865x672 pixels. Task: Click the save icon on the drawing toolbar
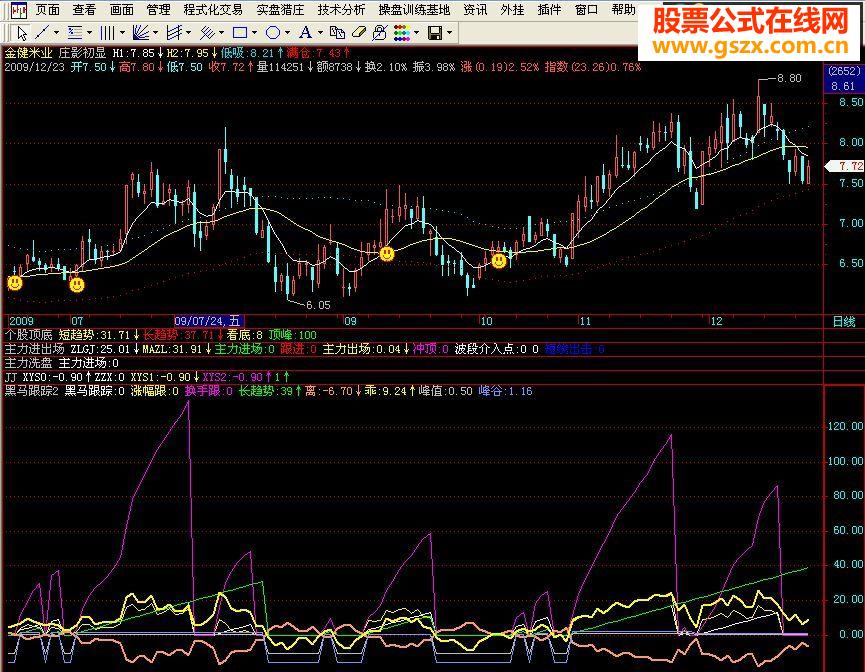pyautogui.click(x=434, y=34)
